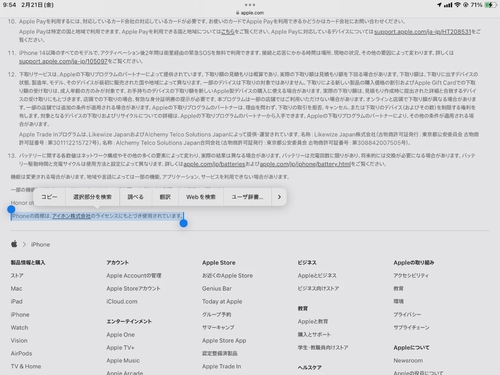Open the Appleとビジネス link
Viewport: 500px width, 375px height.
click(x=317, y=276)
